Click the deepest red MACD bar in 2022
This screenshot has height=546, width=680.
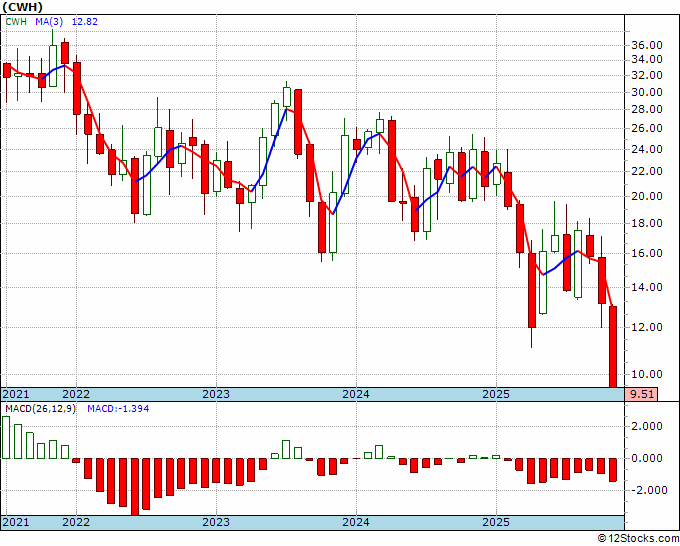[x=135, y=487]
